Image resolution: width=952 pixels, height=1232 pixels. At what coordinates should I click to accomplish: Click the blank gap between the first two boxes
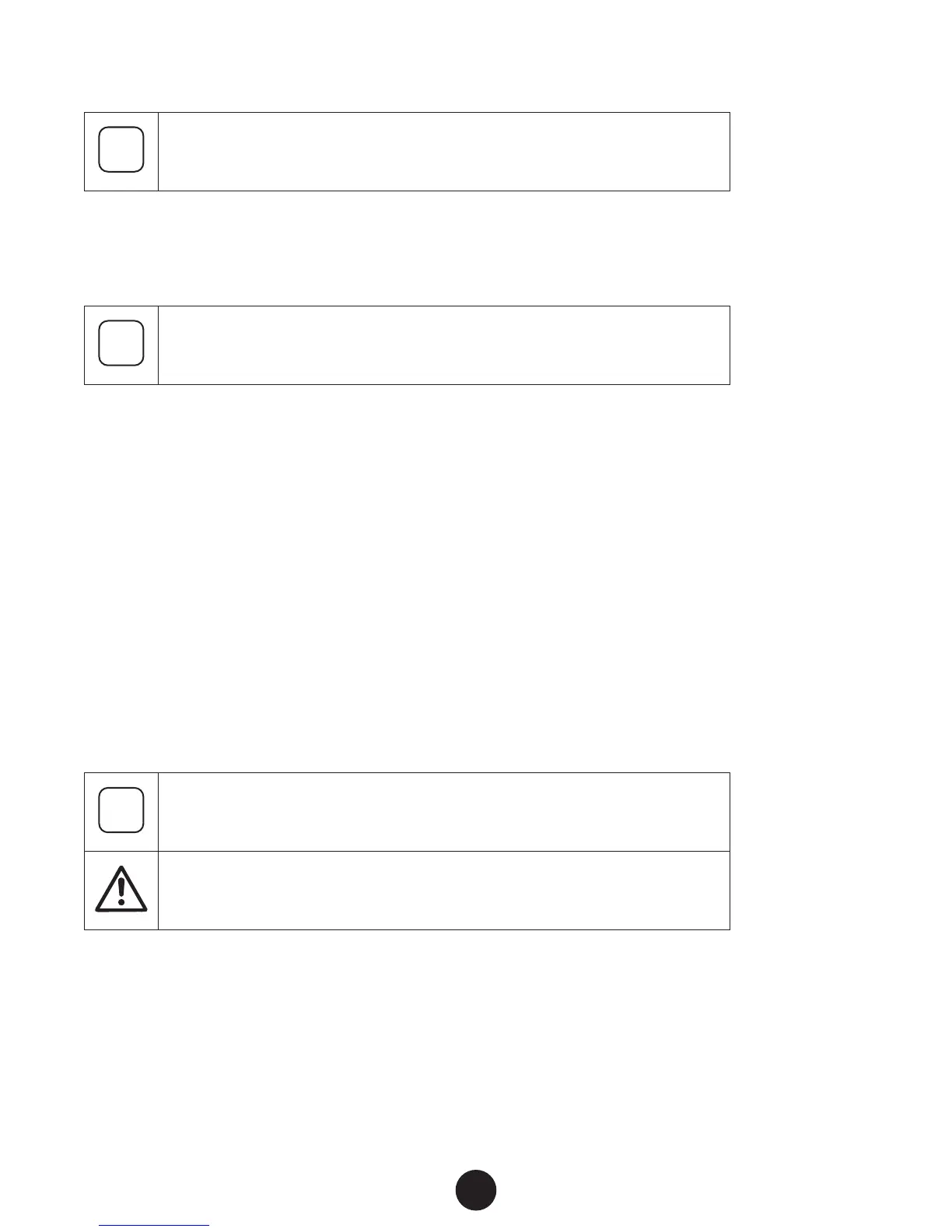tap(404, 249)
